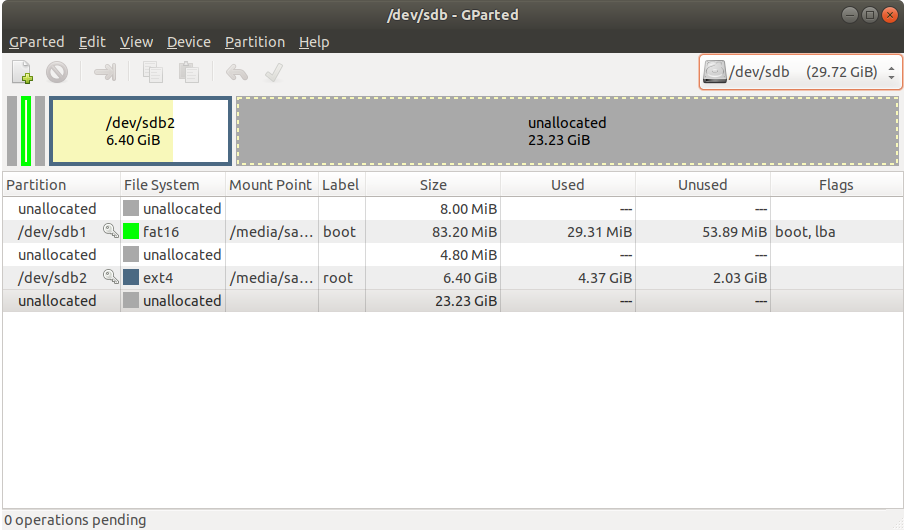Click the key icon beside /dev/sdb1
The height and width of the screenshot is (532, 908).
pyautogui.click(x=110, y=232)
